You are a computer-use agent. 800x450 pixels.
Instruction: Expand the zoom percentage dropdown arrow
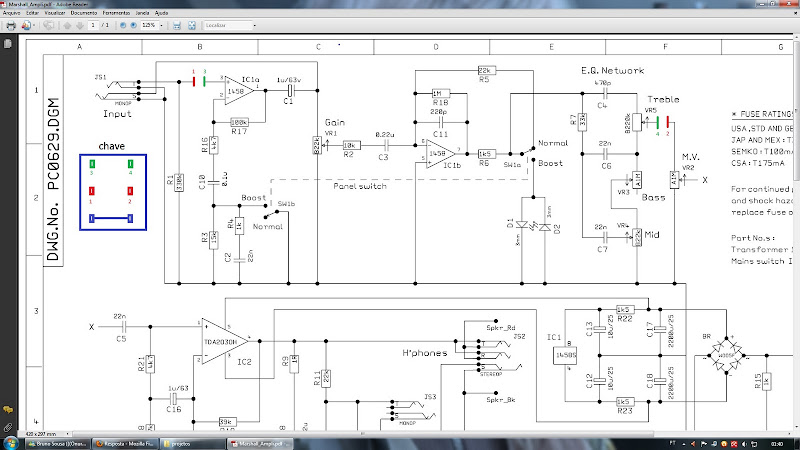[x=163, y=24]
